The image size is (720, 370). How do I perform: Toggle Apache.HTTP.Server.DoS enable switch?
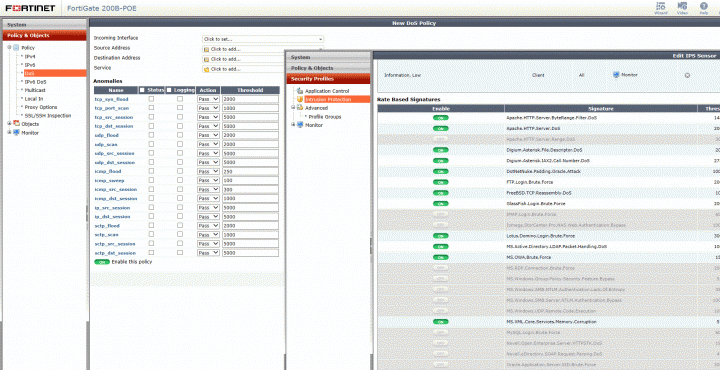[x=441, y=129]
